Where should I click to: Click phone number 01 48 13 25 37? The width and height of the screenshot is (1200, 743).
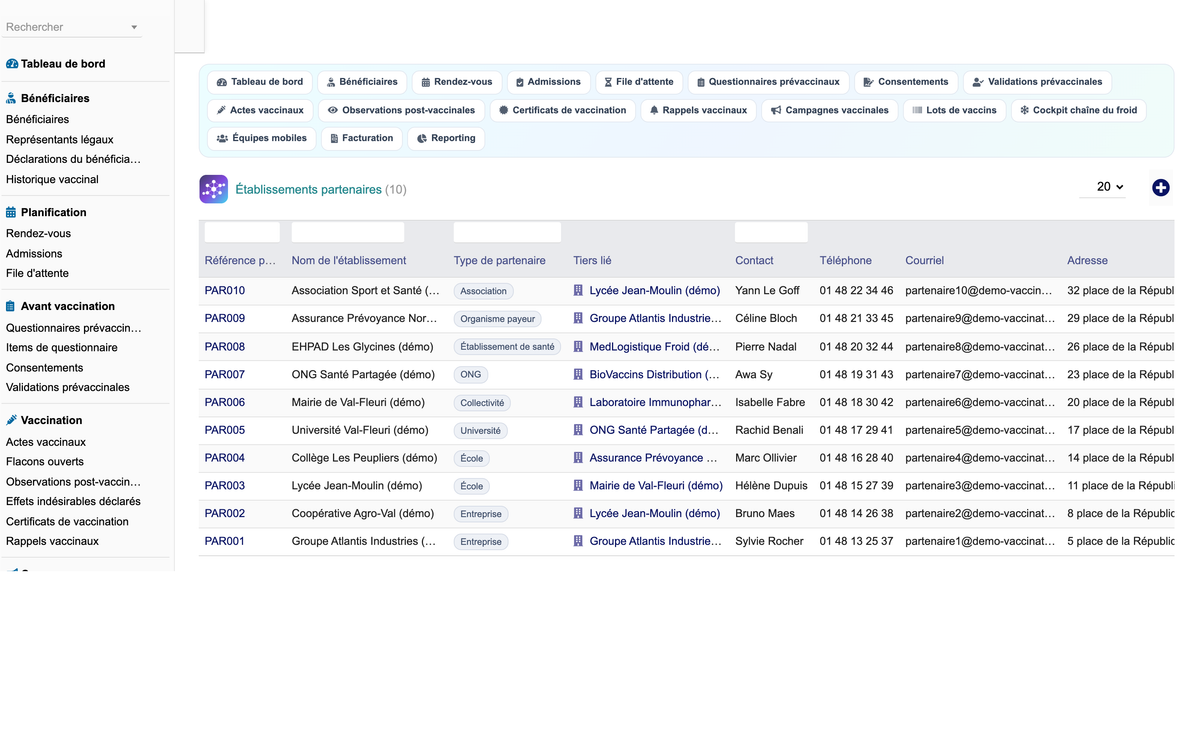[x=857, y=541]
